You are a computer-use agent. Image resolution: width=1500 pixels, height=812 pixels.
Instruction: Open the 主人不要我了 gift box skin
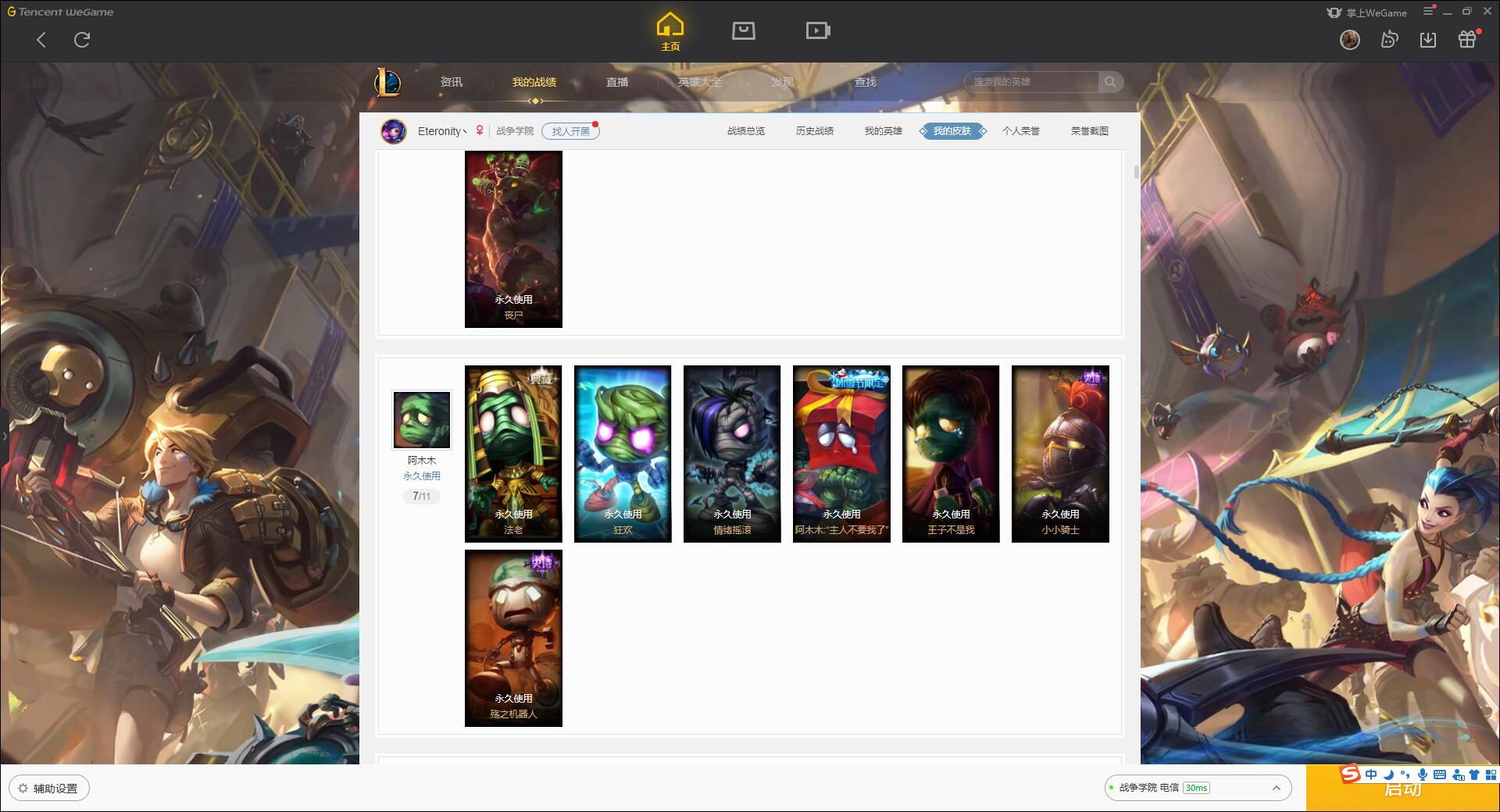click(841, 454)
